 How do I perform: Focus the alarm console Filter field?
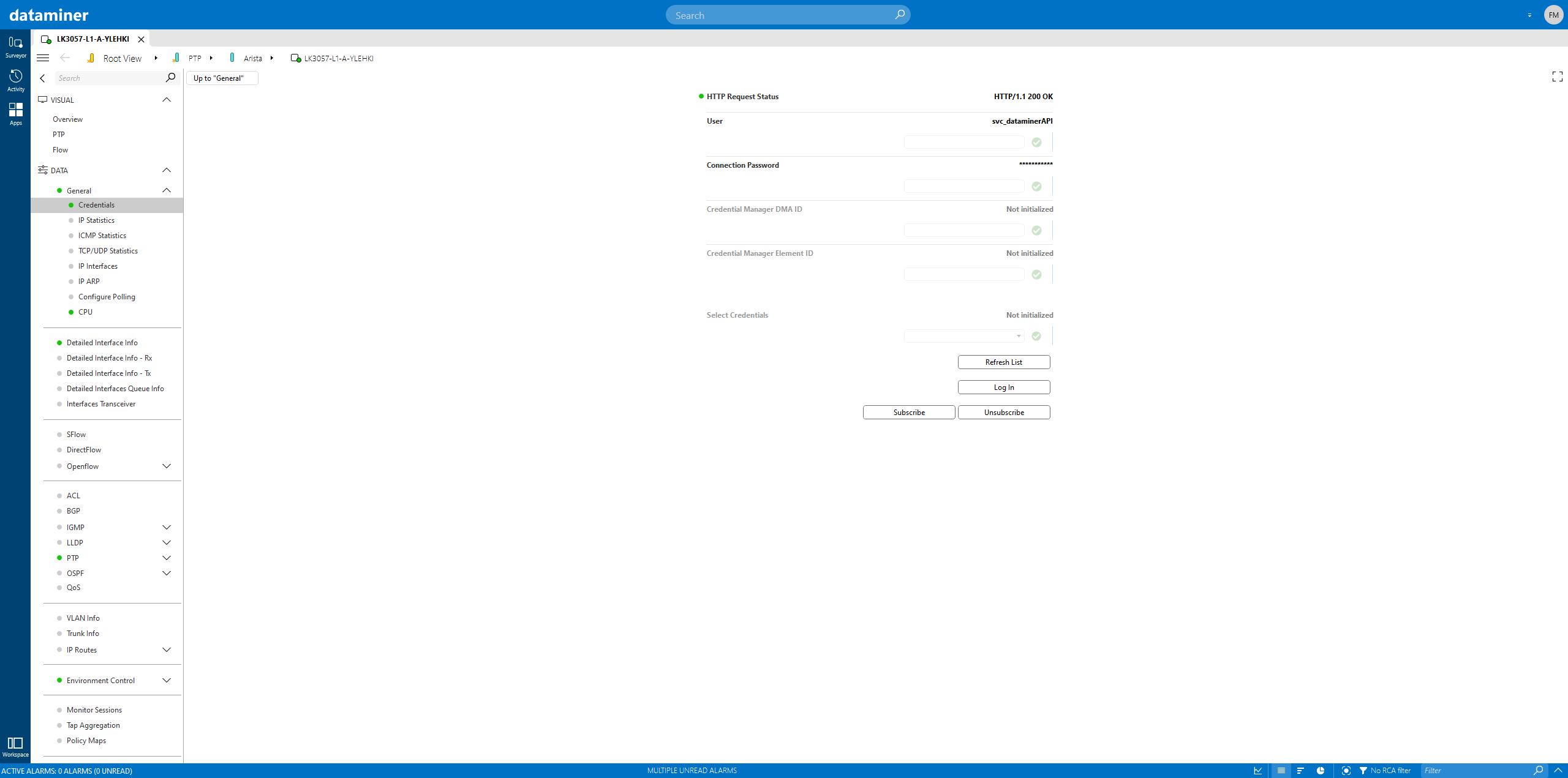click(x=1476, y=771)
